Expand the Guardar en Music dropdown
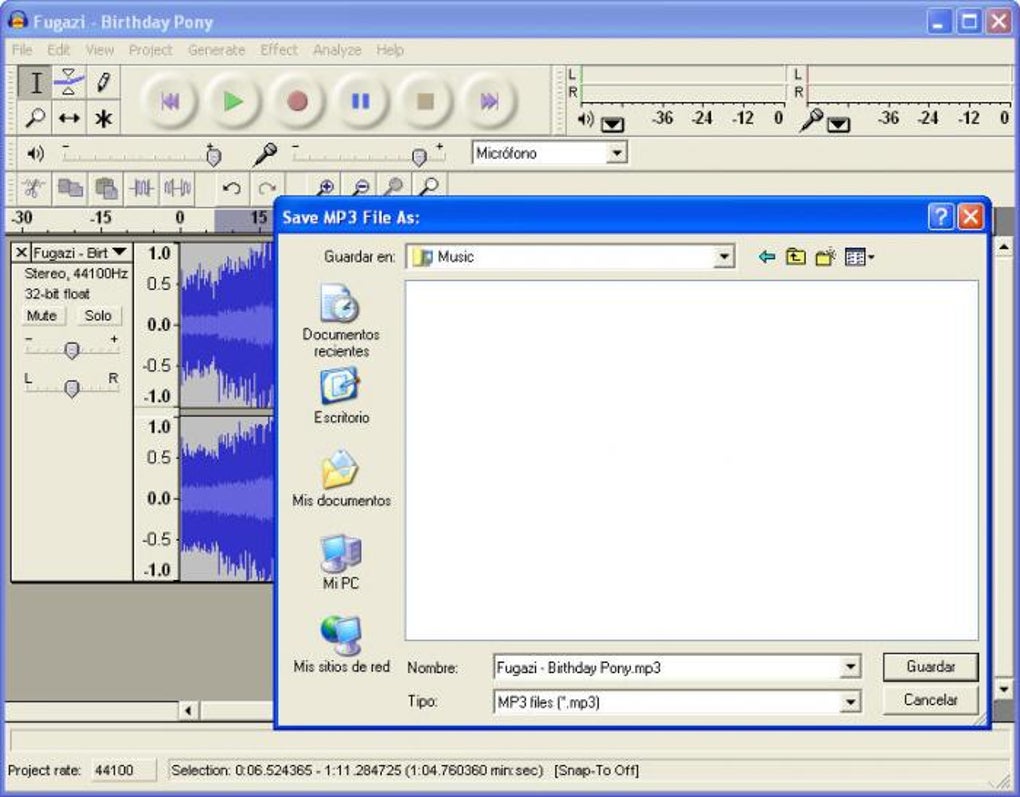Screen dimensions: 1020x797 point(723,257)
